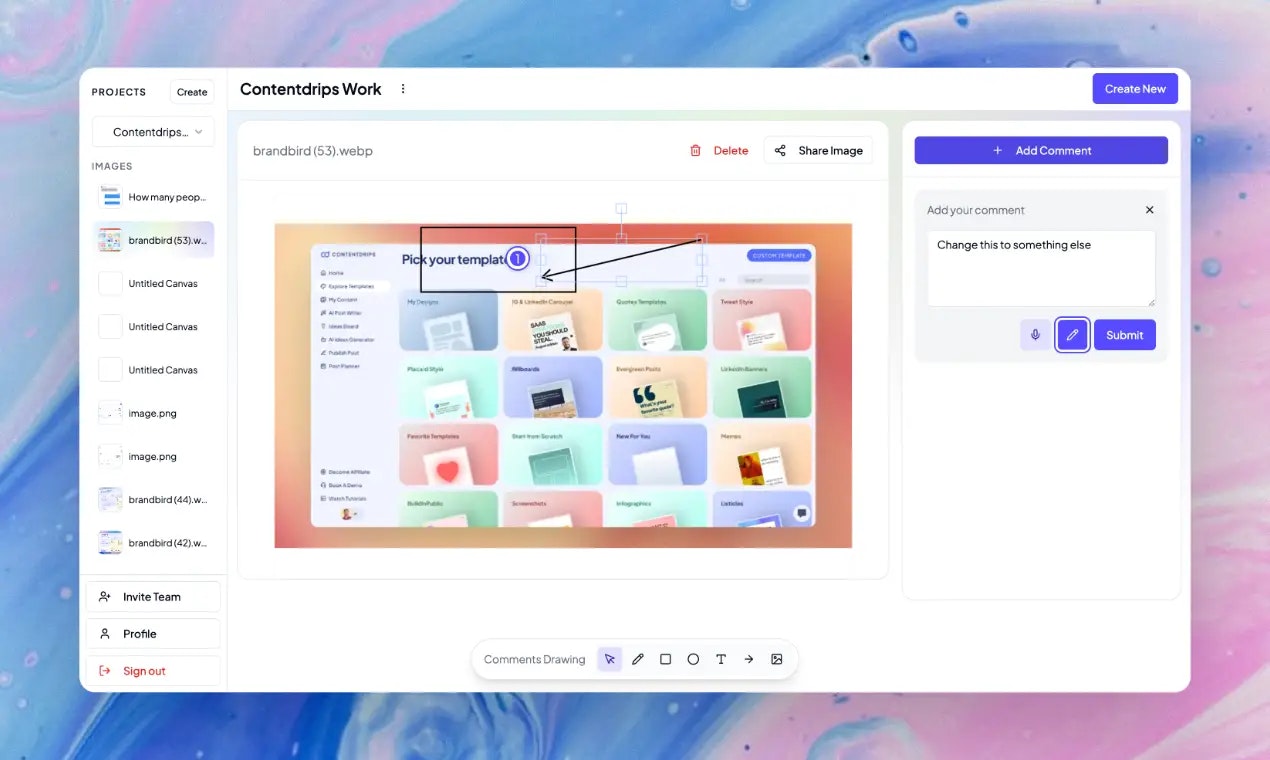Select brandbird (44).webp in the images list

(x=153, y=499)
